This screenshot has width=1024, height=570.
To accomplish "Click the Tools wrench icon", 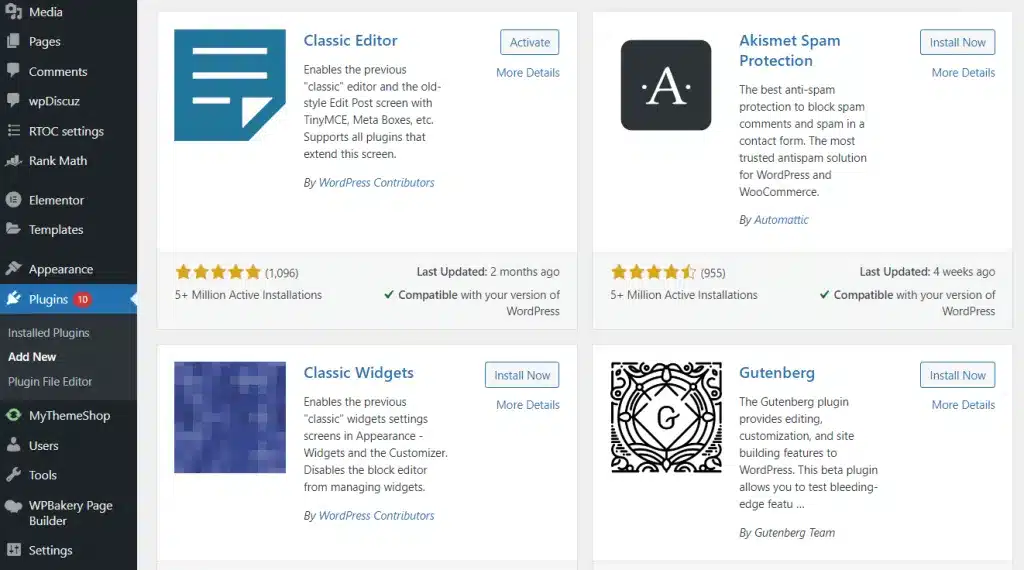I will point(13,475).
